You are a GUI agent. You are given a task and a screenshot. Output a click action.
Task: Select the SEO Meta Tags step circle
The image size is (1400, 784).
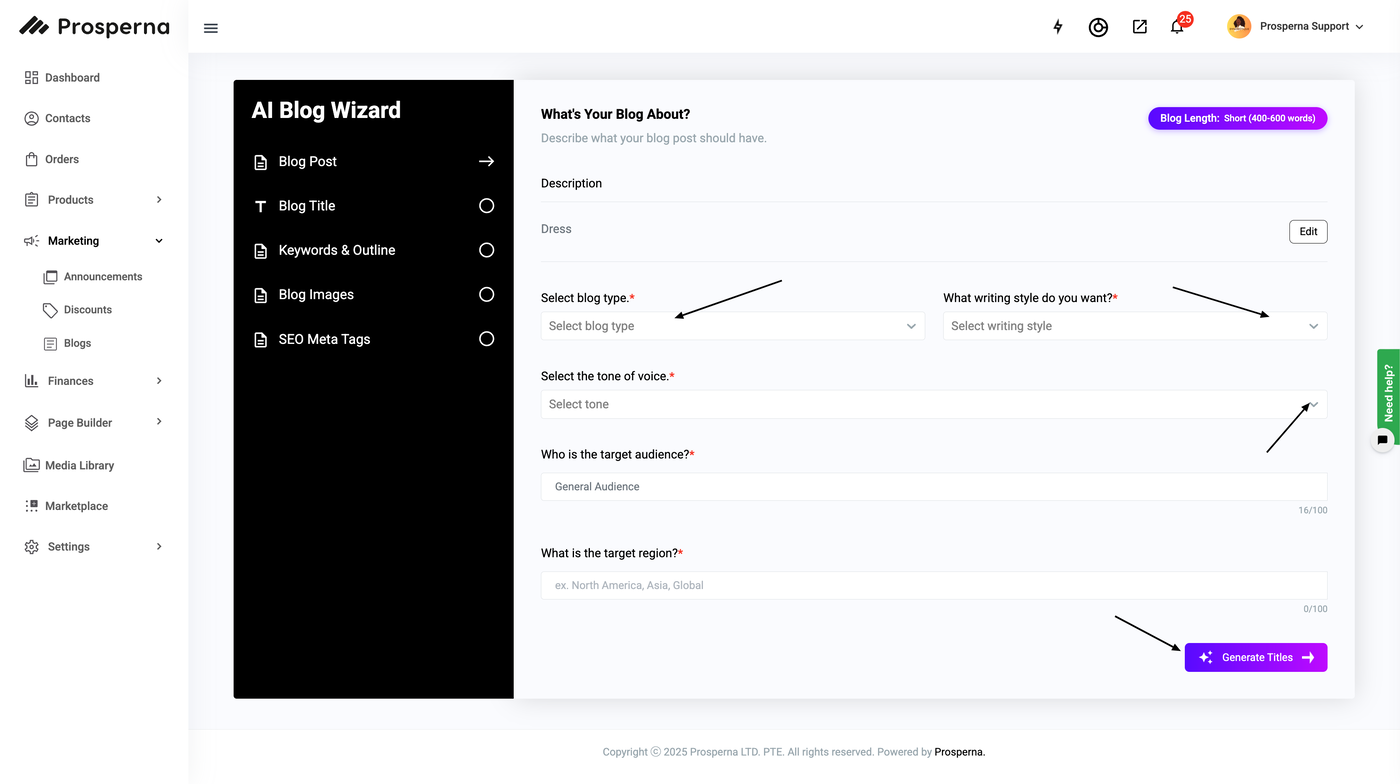[x=486, y=339]
